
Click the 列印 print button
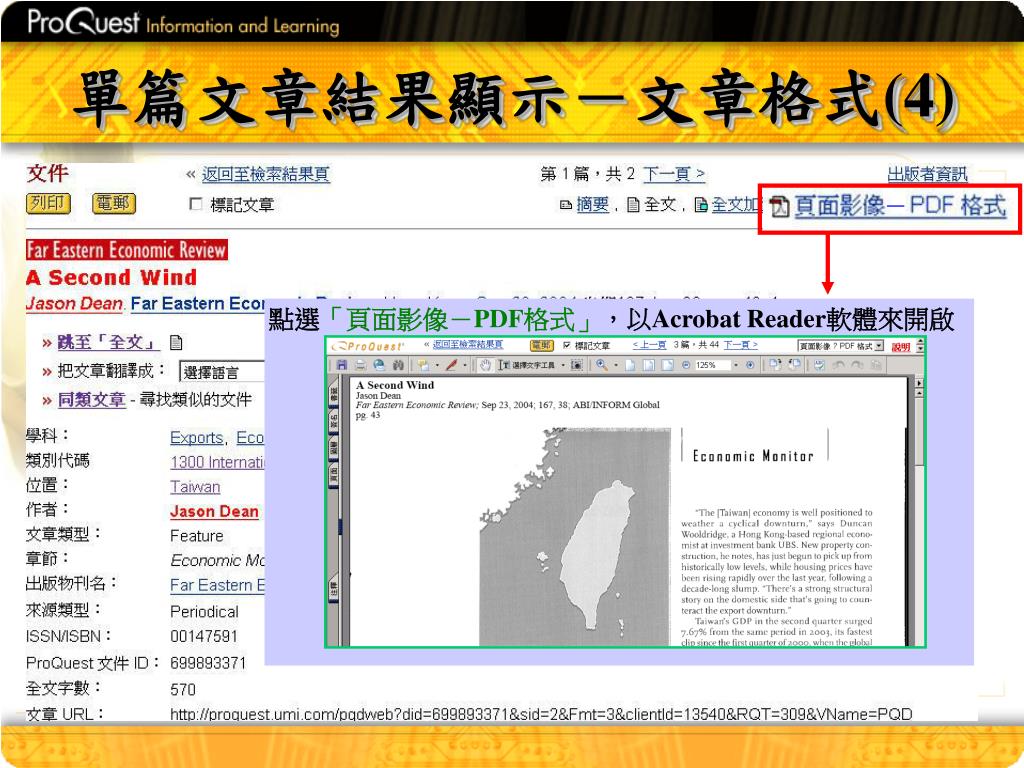pos(48,203)
